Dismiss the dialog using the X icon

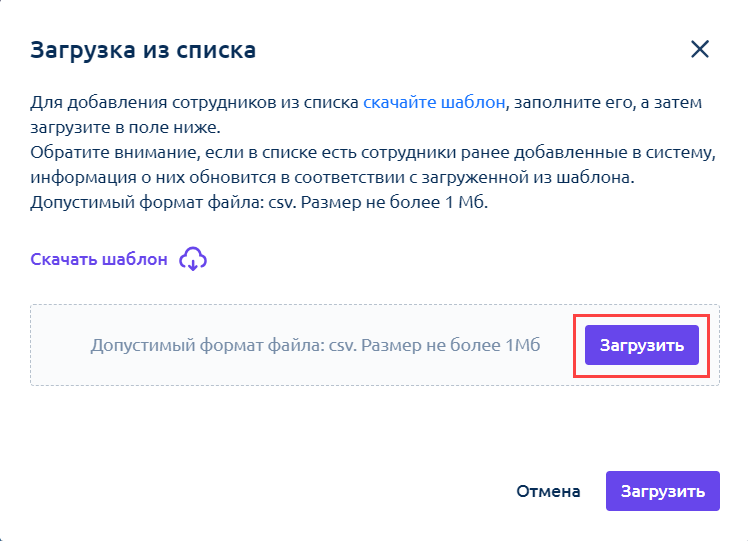tap(700, 49)
